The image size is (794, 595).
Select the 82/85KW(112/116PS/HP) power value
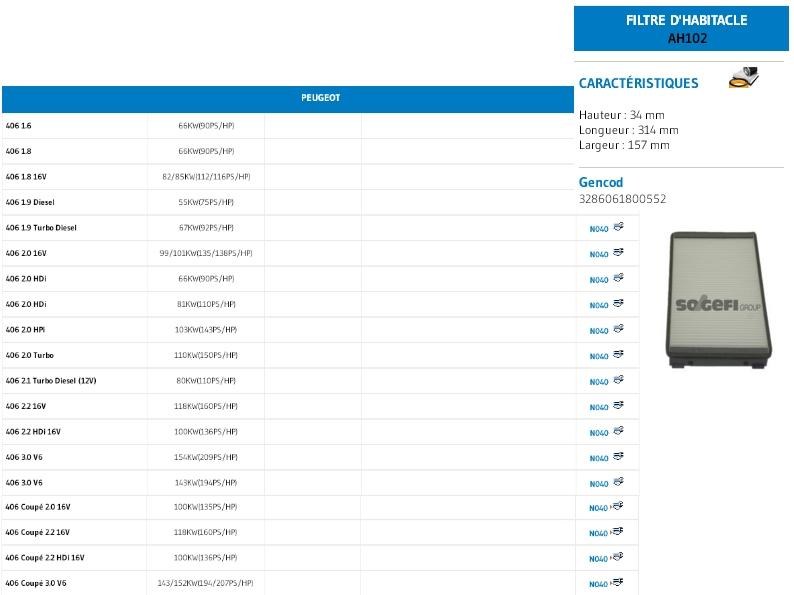tap(206, 177)
